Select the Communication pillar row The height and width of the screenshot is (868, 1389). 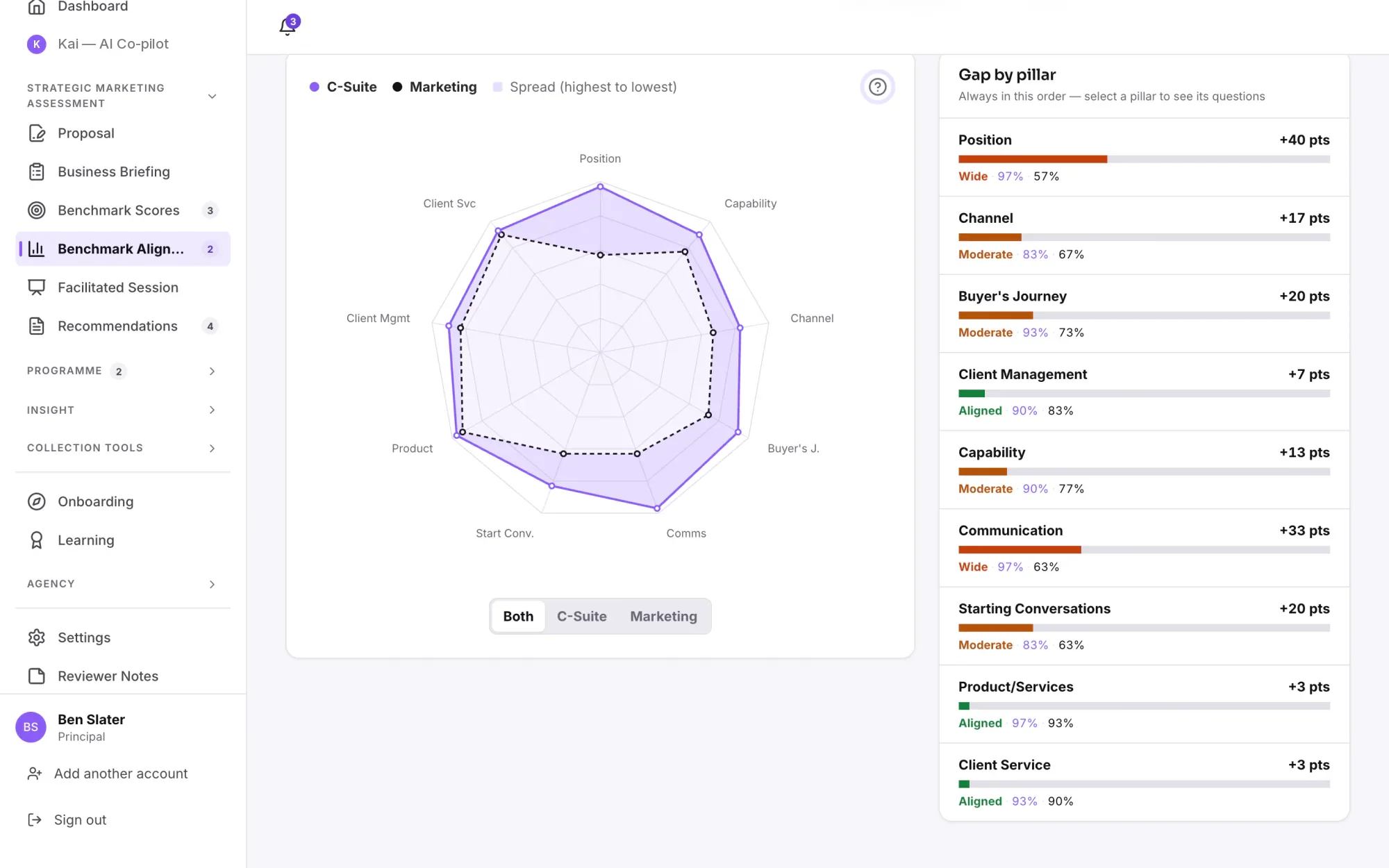1144,548
